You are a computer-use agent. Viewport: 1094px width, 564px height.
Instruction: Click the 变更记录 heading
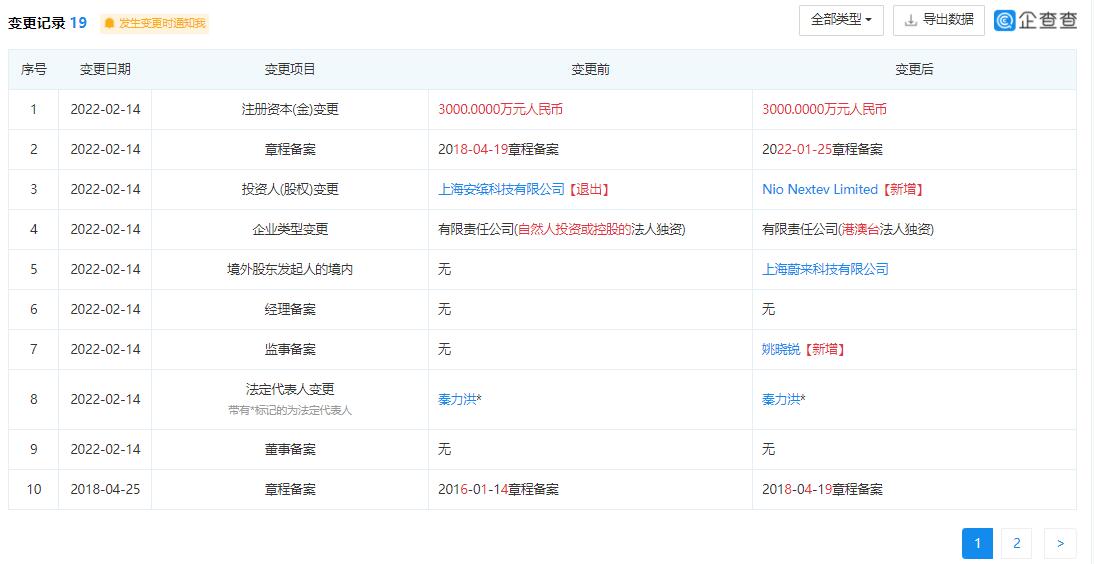tap(36, 23)
